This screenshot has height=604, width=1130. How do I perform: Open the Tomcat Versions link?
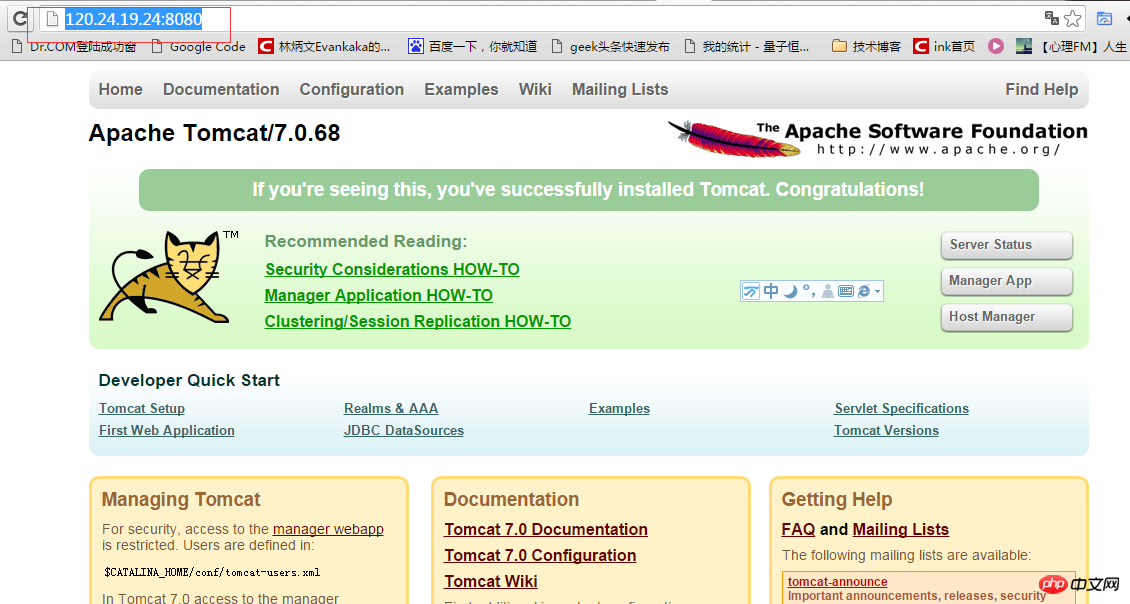(x=886, y=430)
